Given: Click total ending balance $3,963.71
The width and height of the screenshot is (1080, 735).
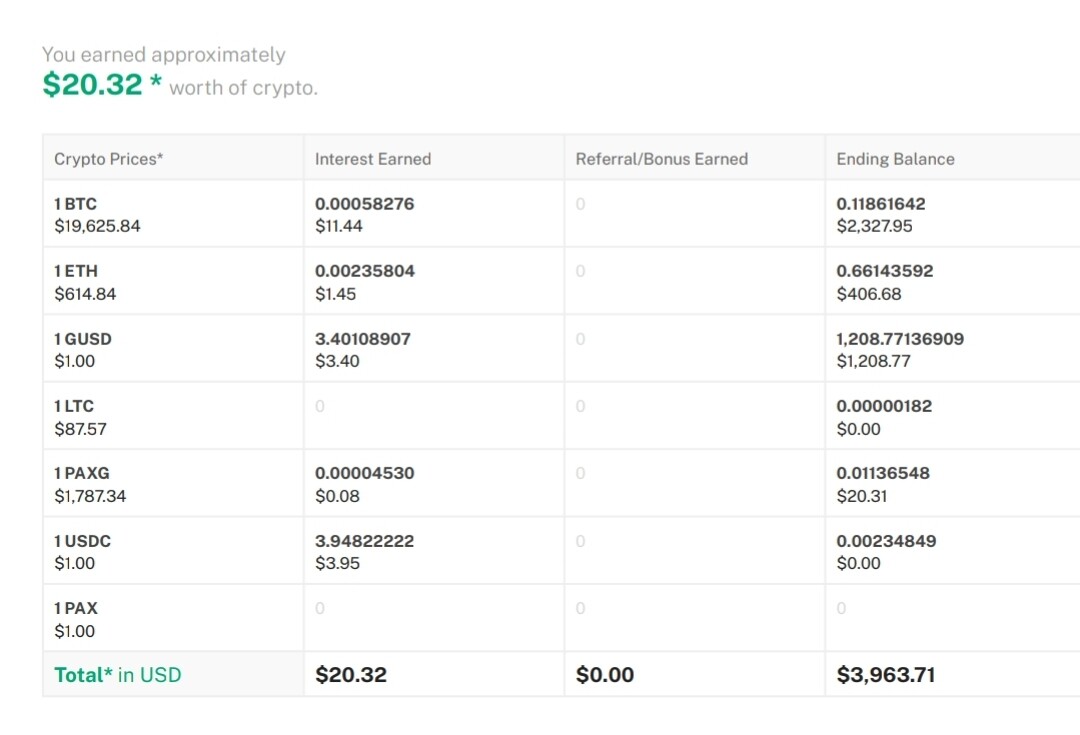Looking at the screenshot, I should tap(886, 674).
